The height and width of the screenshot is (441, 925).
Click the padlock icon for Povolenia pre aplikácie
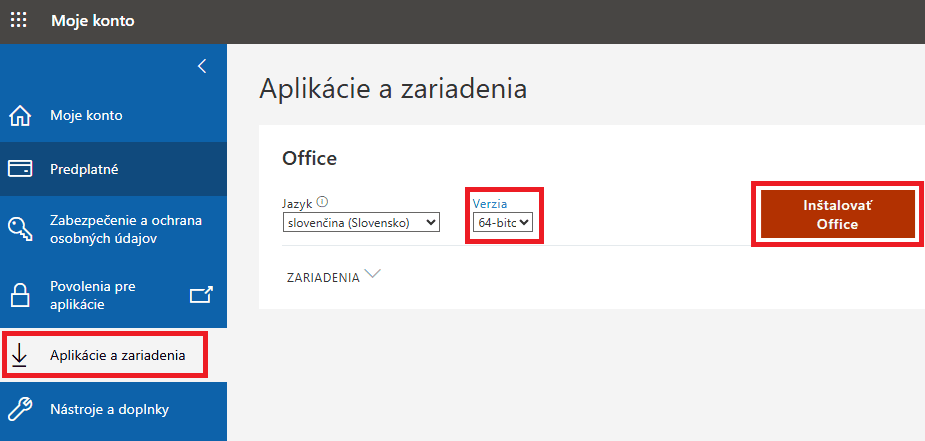[x=20, y=294]
